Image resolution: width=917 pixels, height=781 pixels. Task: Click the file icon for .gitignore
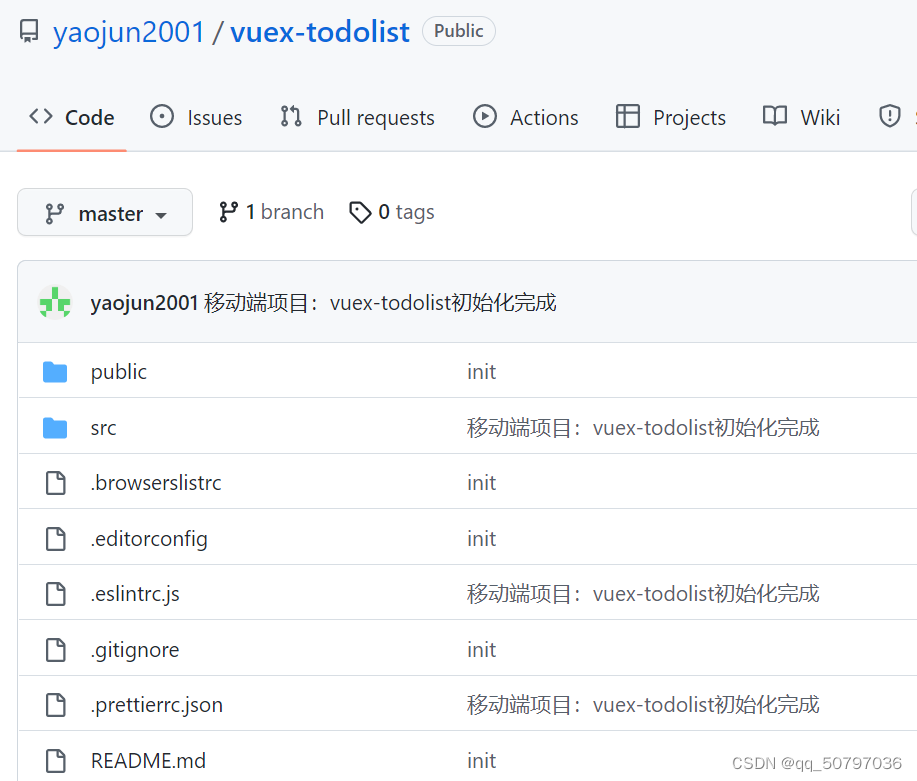(x=56, y=650)
